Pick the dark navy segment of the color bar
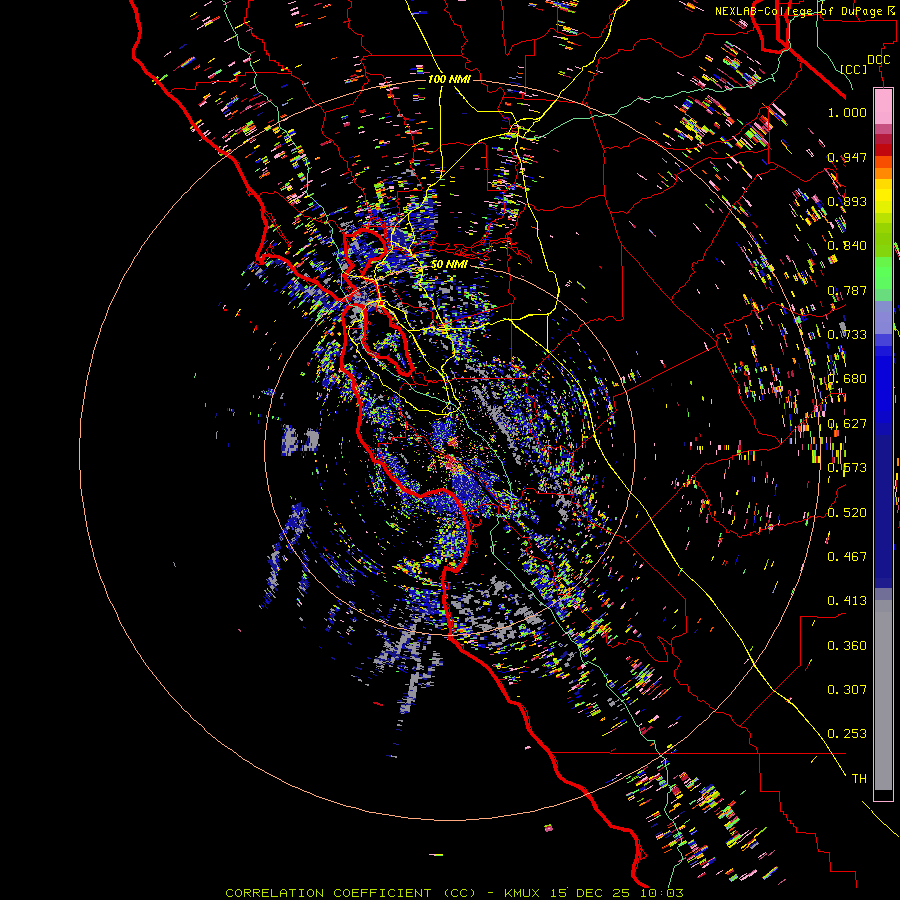 (x=883, y=511)
